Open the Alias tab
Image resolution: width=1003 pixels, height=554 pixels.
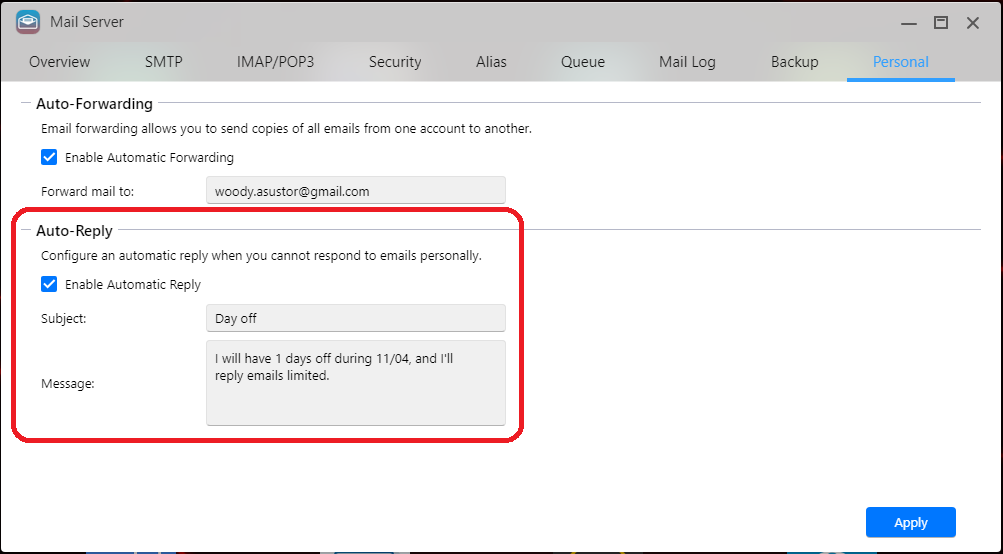point(491,62)
